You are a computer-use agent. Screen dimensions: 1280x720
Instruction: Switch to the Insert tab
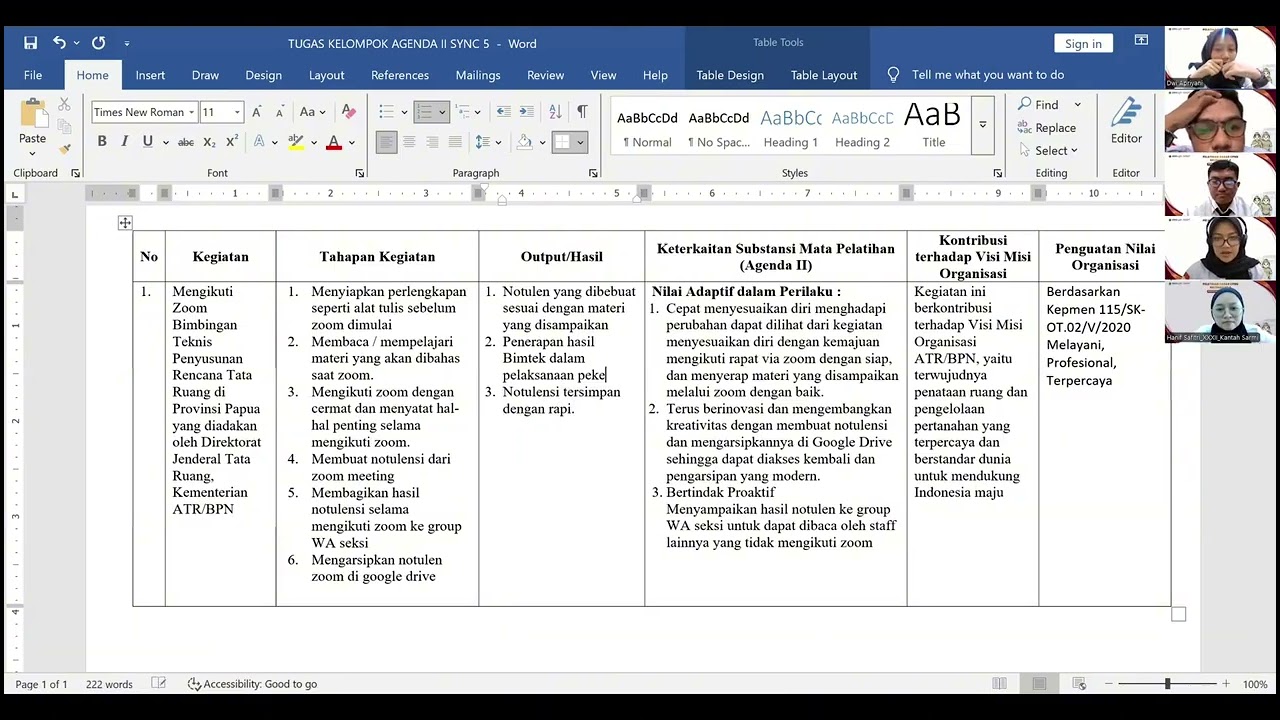[150, 75]
